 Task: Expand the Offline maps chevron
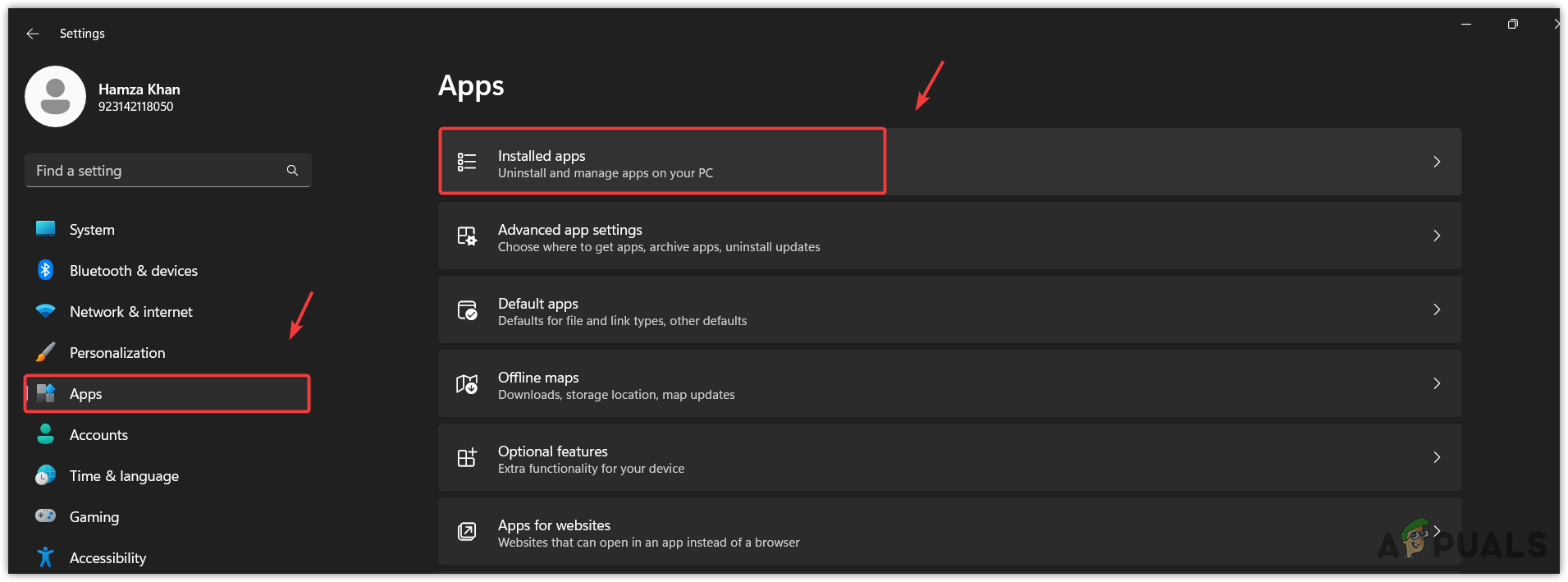tap(1436, 383)
